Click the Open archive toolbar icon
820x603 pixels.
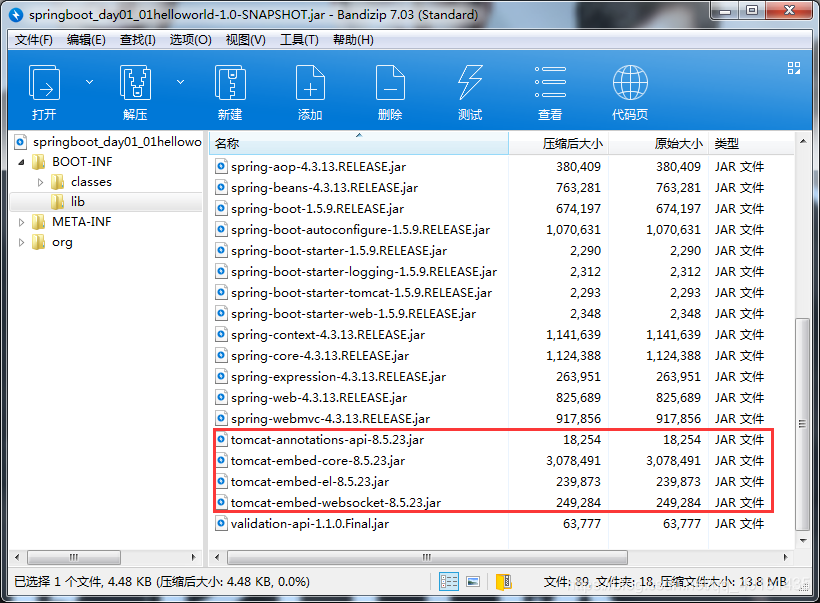point(44,83)
